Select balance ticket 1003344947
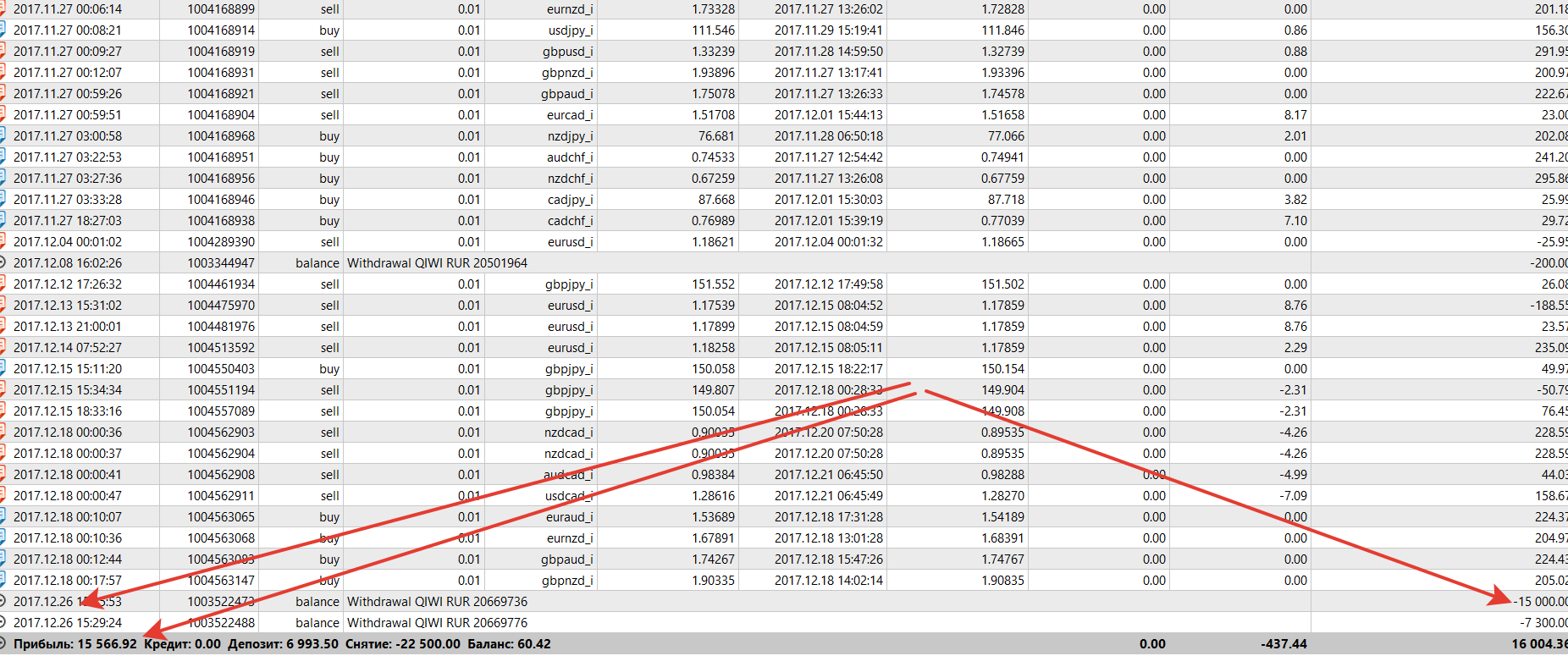Screen dimensions: 1568x667 pyautogui.click(x=221, y=262)
